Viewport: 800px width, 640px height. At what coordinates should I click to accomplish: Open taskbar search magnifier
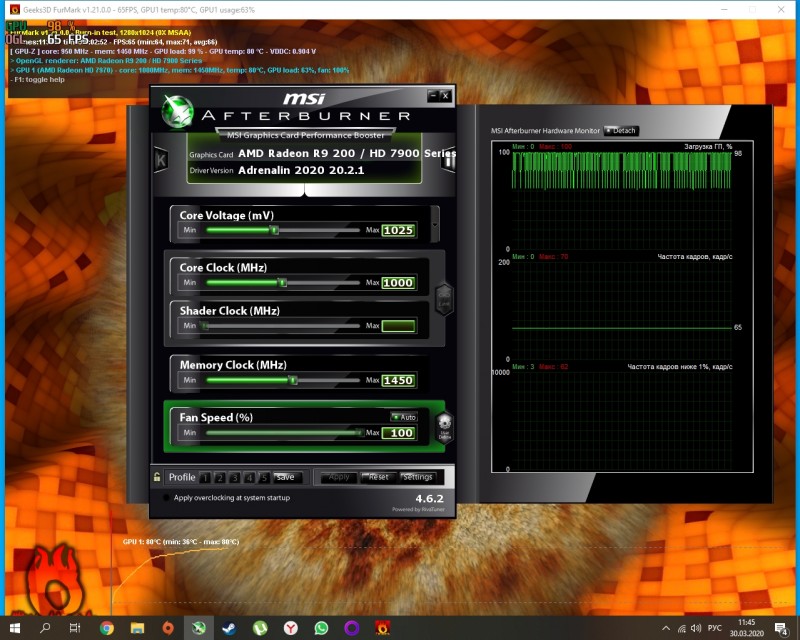click(x=45, y=628)
